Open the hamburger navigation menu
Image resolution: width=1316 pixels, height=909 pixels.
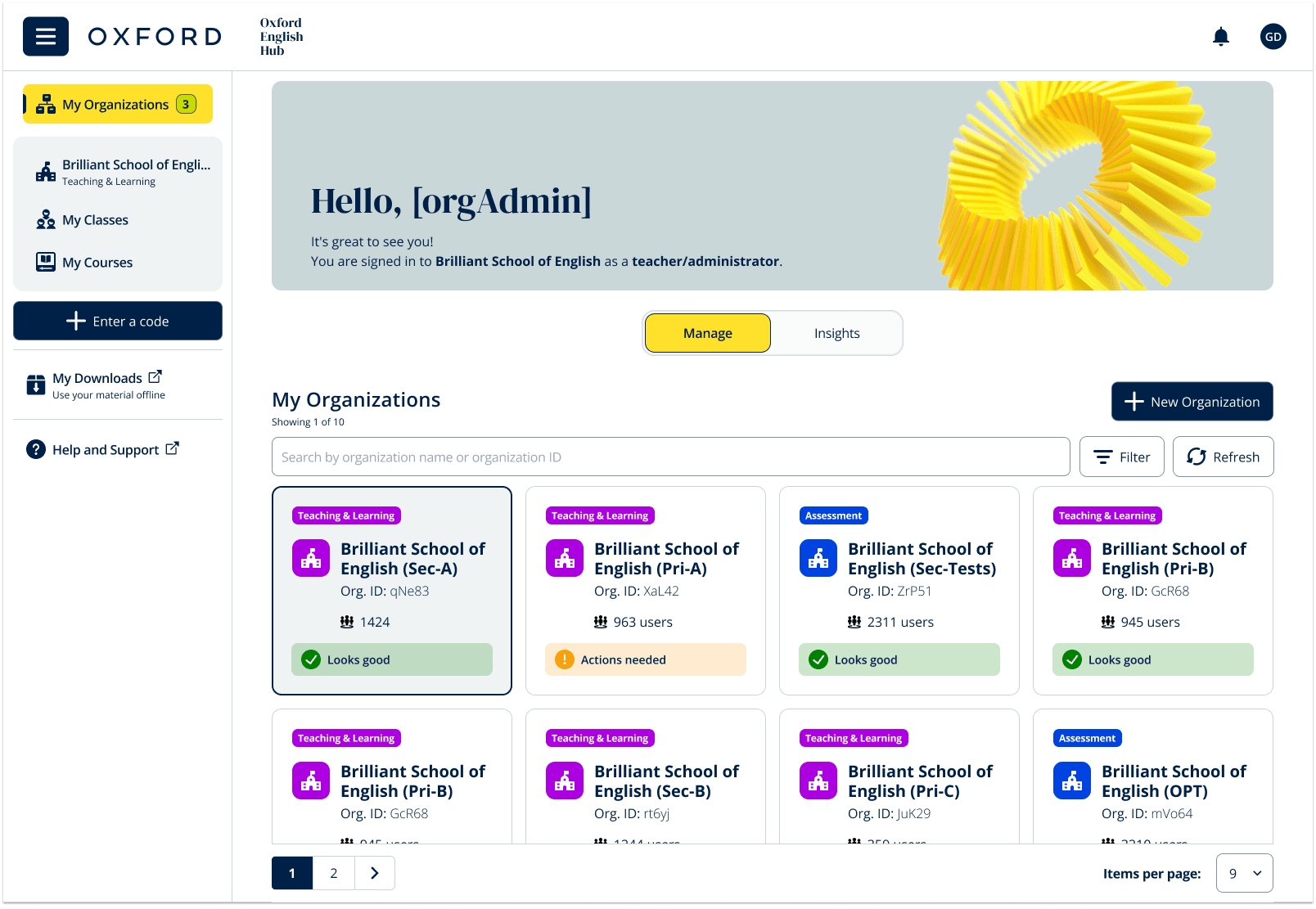45,36
